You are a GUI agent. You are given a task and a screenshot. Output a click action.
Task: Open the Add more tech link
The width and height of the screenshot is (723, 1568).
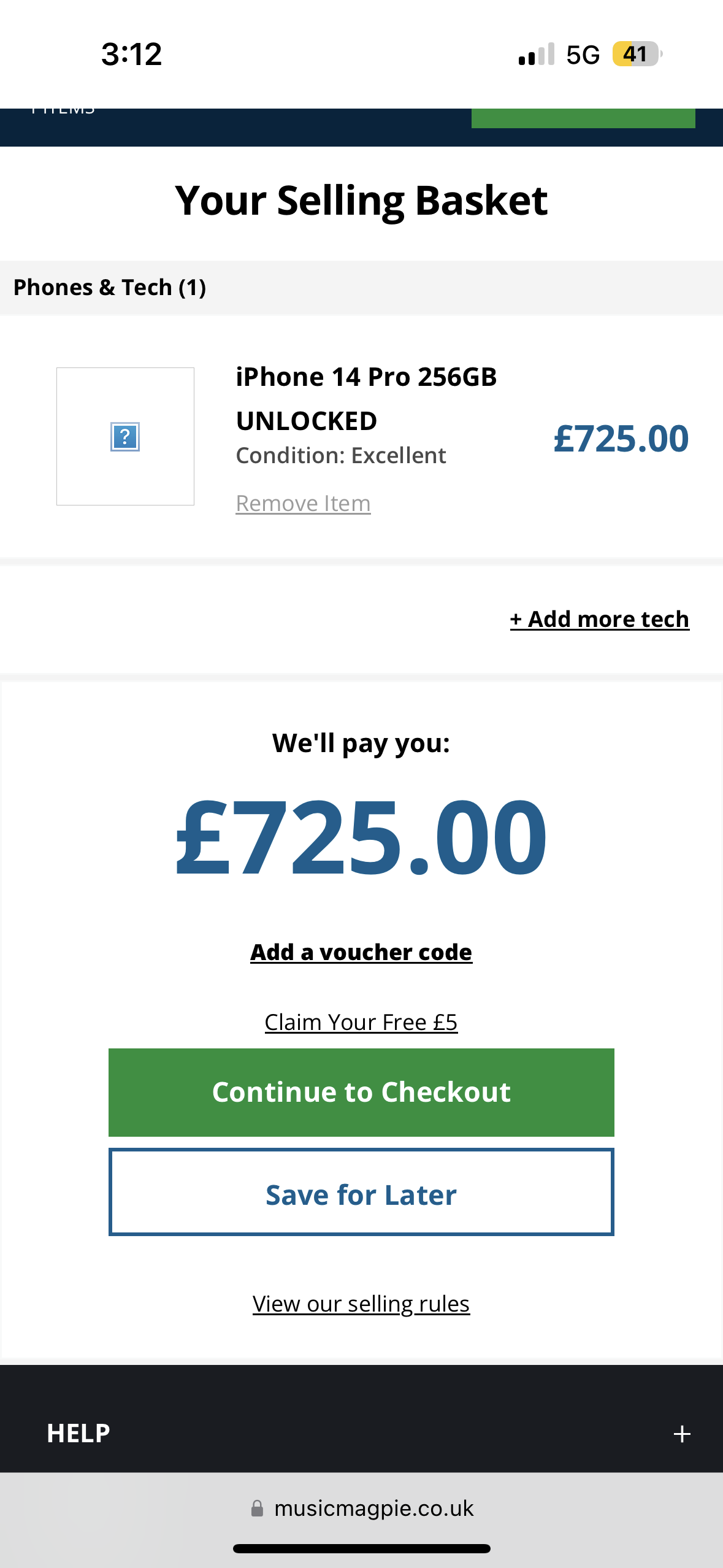[599, 619]
